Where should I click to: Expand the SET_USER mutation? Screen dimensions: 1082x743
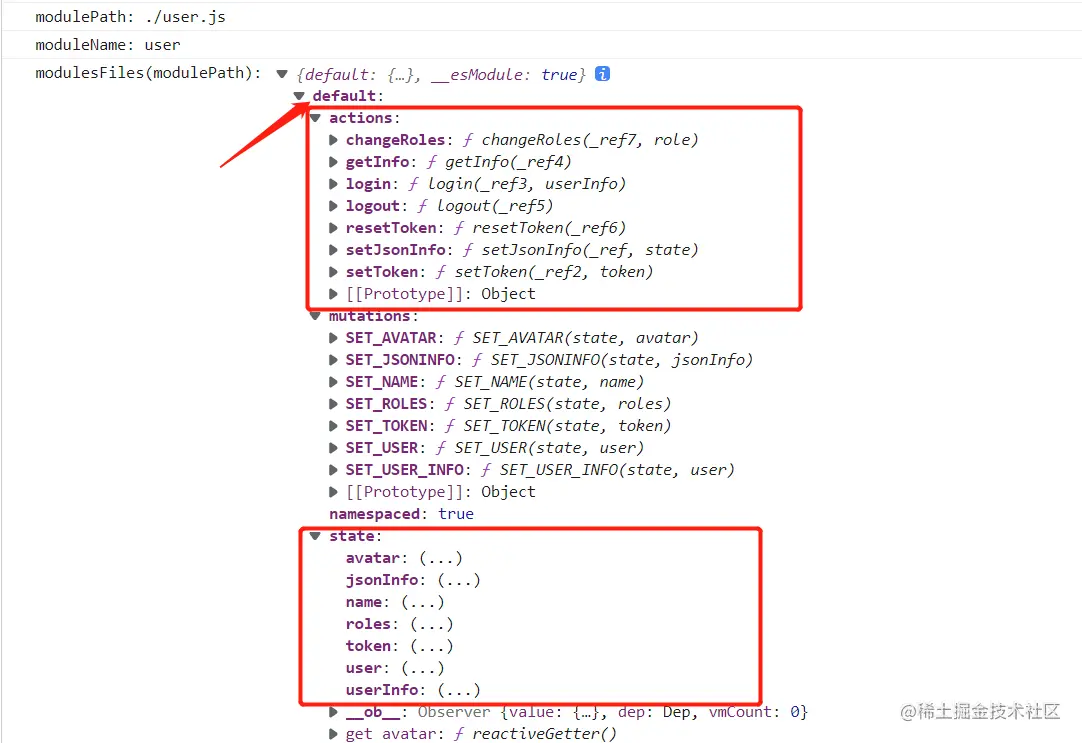(x=333, y=448)
